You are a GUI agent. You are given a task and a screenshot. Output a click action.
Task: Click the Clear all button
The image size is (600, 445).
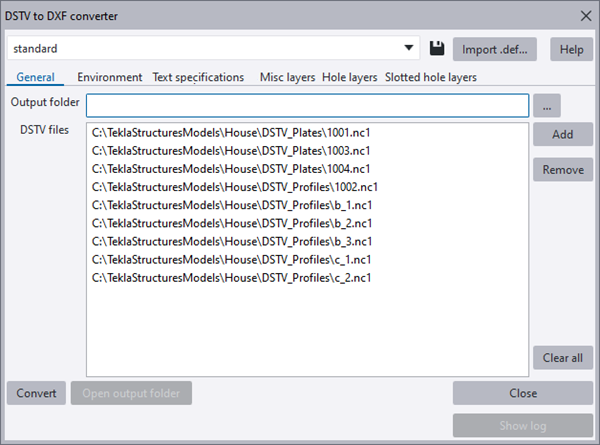click(562, 357)
